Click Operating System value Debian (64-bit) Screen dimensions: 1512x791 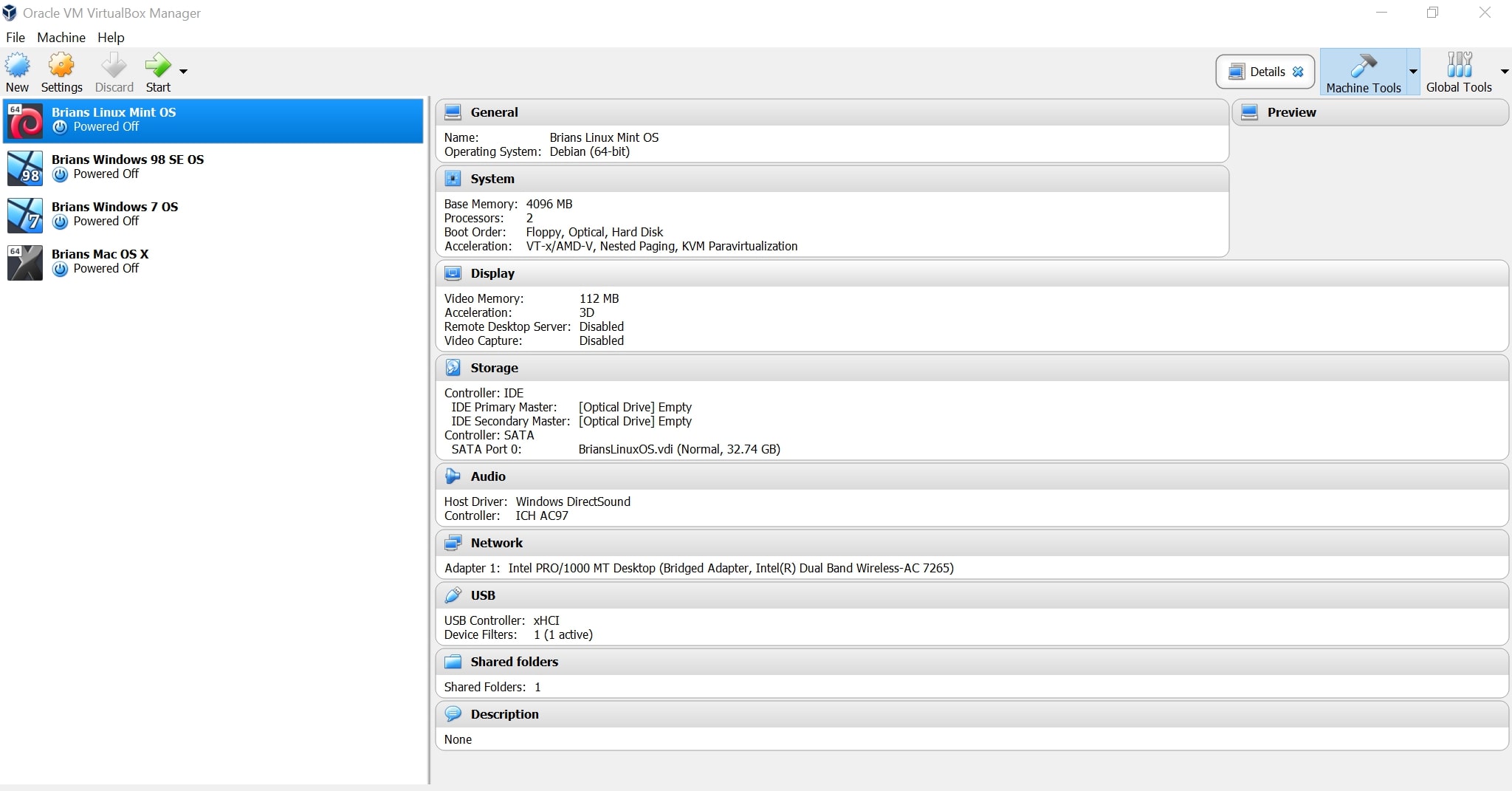click(x=589, y=151)
